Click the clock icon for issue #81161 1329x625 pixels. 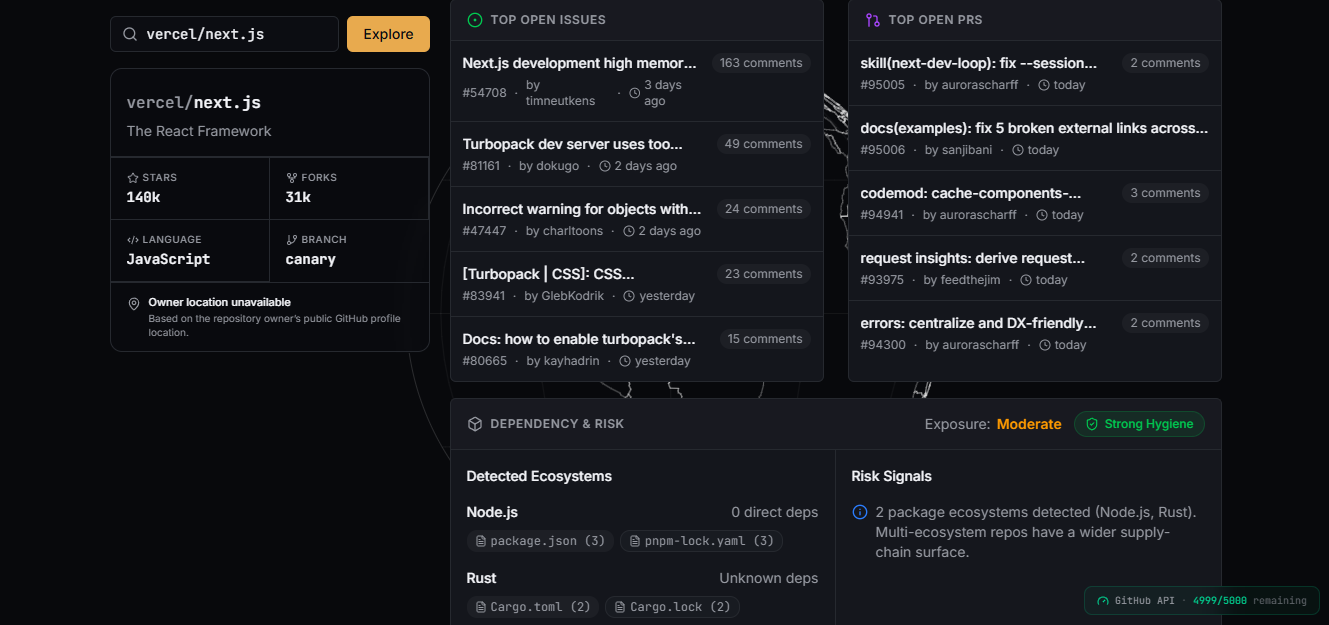(x=605, y=166)
